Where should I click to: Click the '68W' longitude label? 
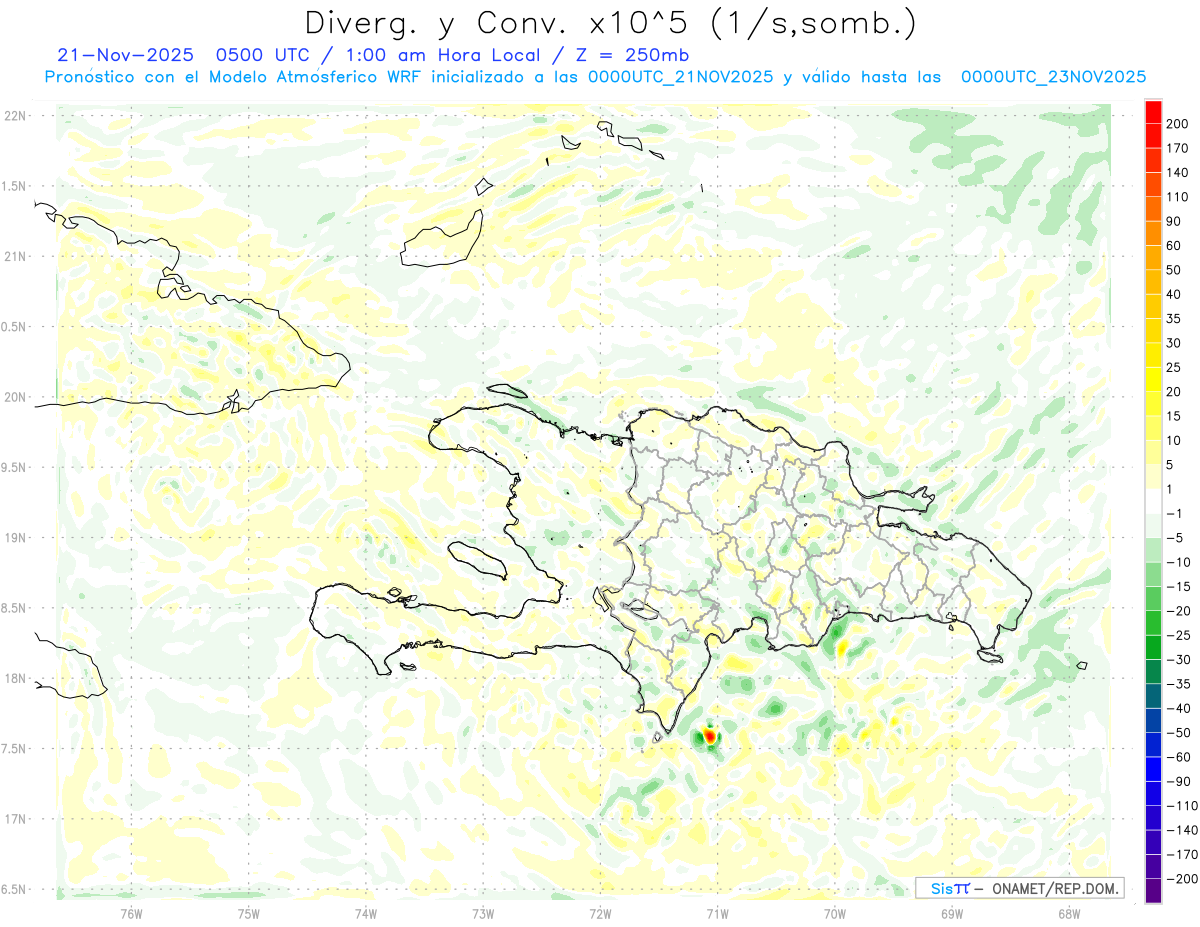tap(1069, 913)
